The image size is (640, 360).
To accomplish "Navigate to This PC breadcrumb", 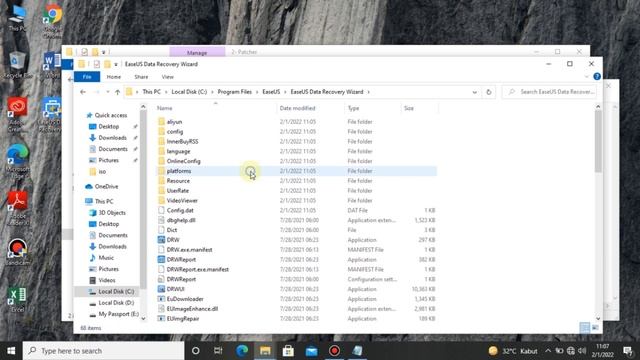I will (x=151, y=92).
